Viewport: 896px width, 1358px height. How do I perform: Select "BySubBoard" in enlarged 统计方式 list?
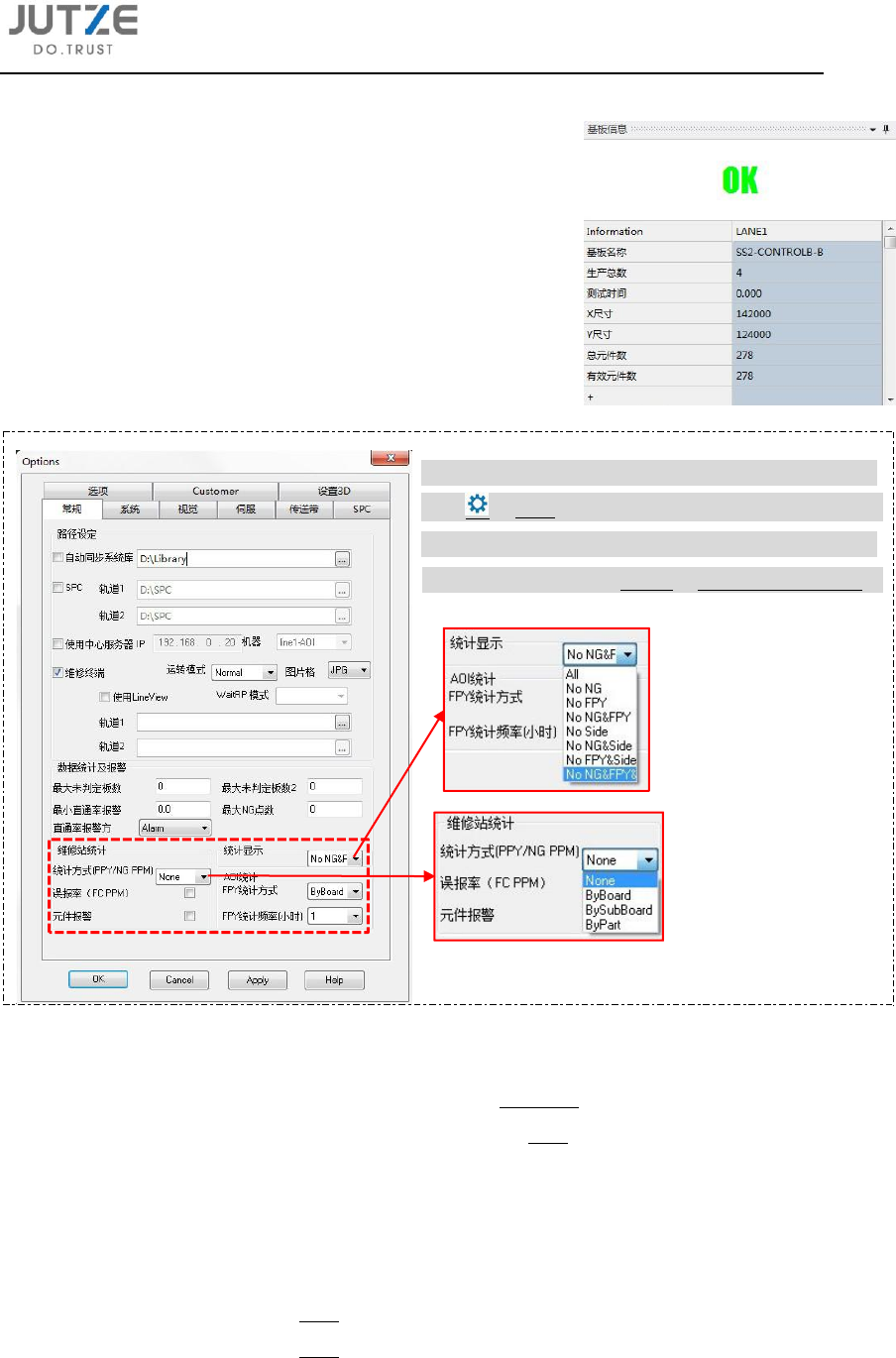[x=619, y=910]
